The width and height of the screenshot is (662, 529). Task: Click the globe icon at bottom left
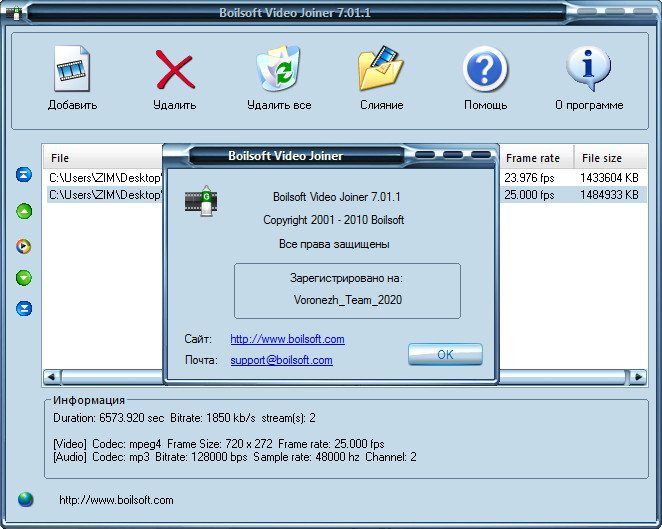pos(25,499)
